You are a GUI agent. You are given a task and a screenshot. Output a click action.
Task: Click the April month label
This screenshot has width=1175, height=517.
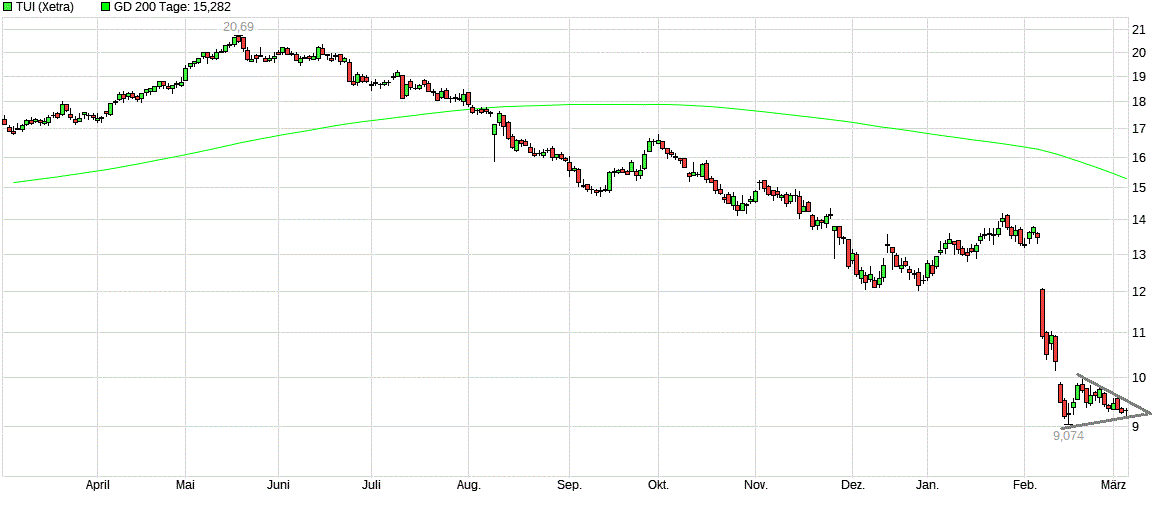(x=97, y=485)
